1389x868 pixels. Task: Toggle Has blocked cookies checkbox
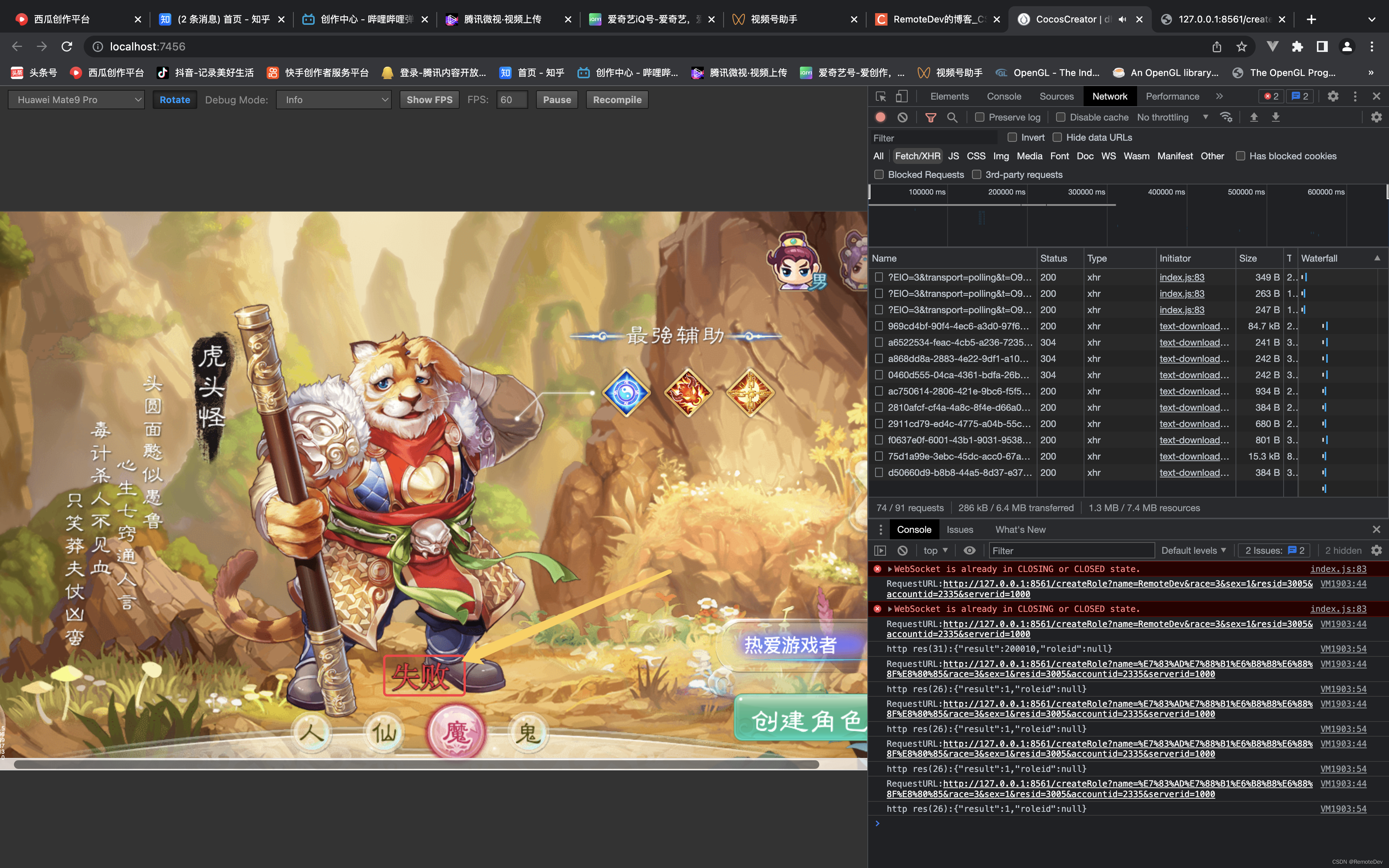point(1240,156)
